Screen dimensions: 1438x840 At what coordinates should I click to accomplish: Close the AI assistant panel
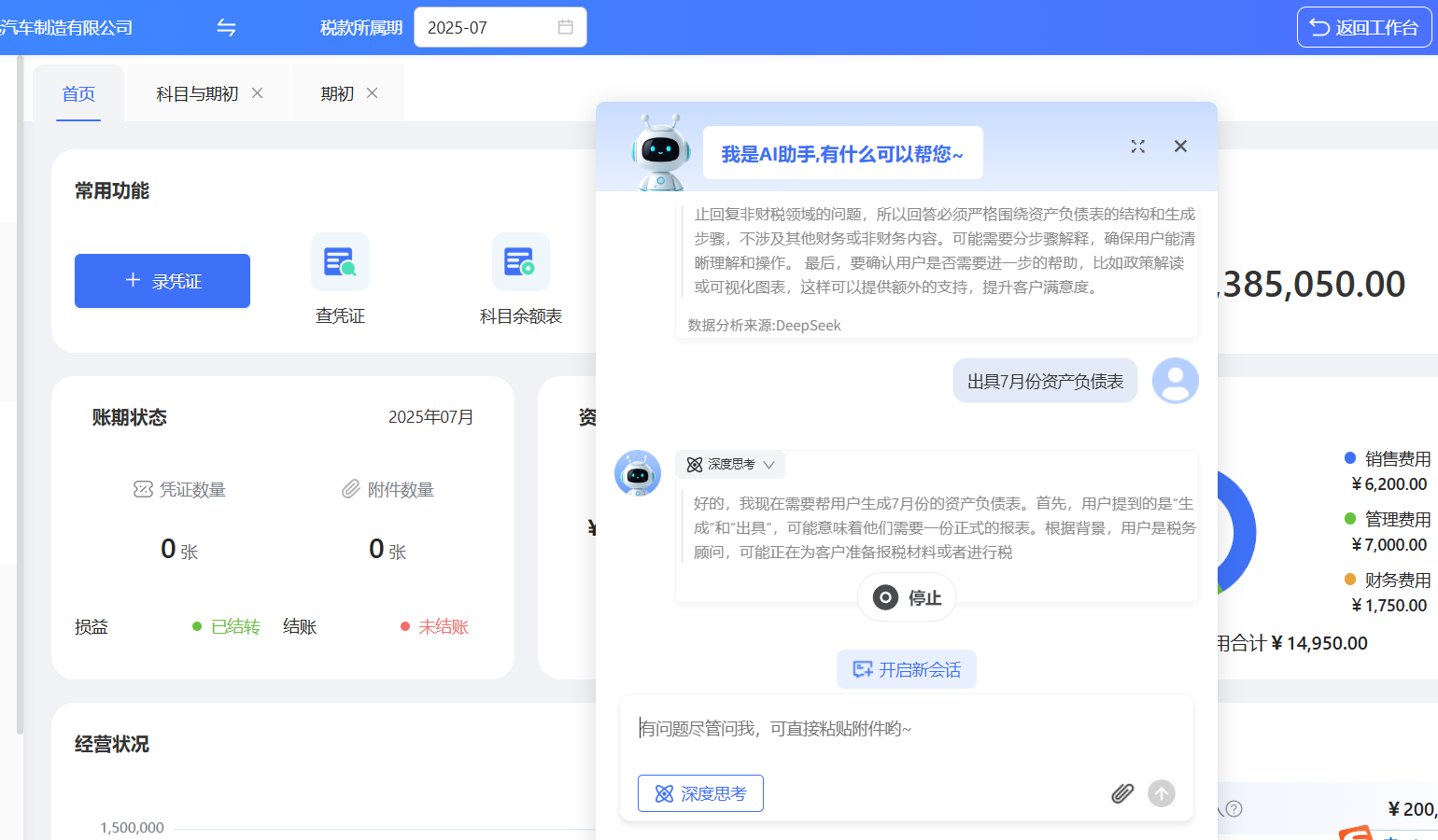1180,147
